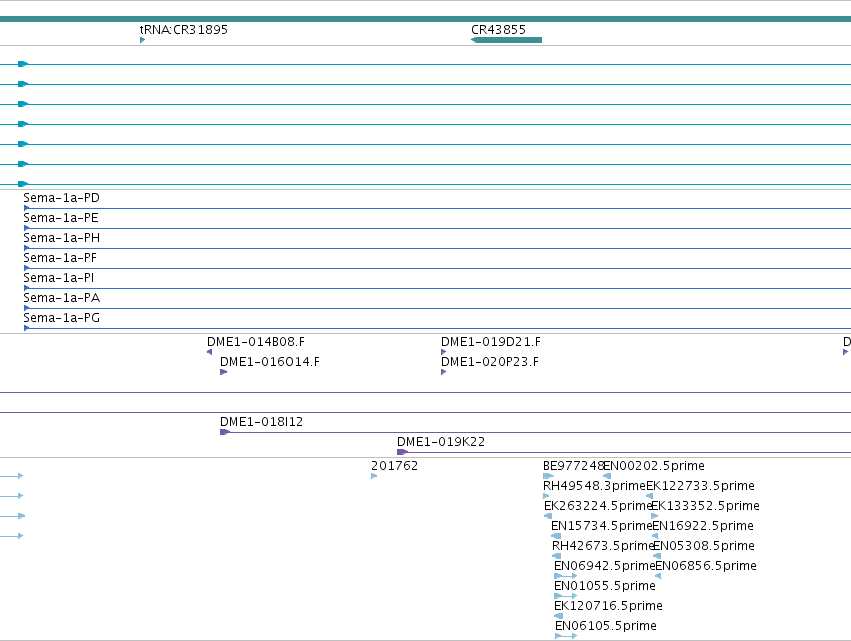The height and width of the screenshot is (641, 851).
Task: Select the BE977248 EST label
Action: coord(573,466)
